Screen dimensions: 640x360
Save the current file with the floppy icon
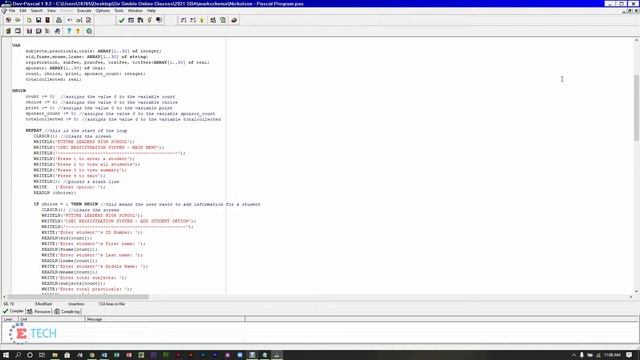[38, 20]
